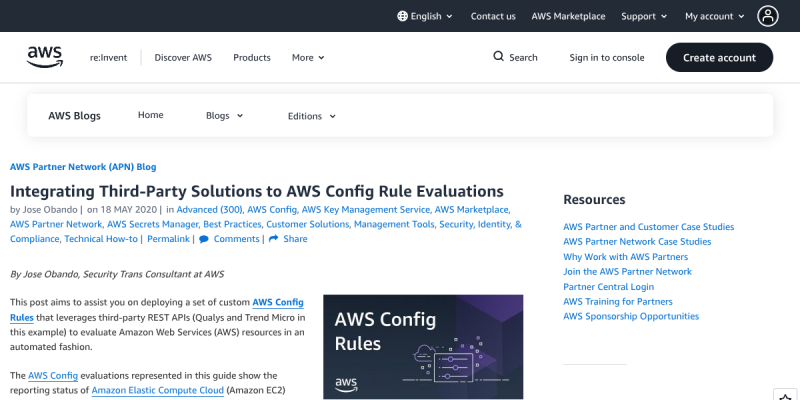
Task: Open Discover AWS menu item
Action: [x=183, y=58]
